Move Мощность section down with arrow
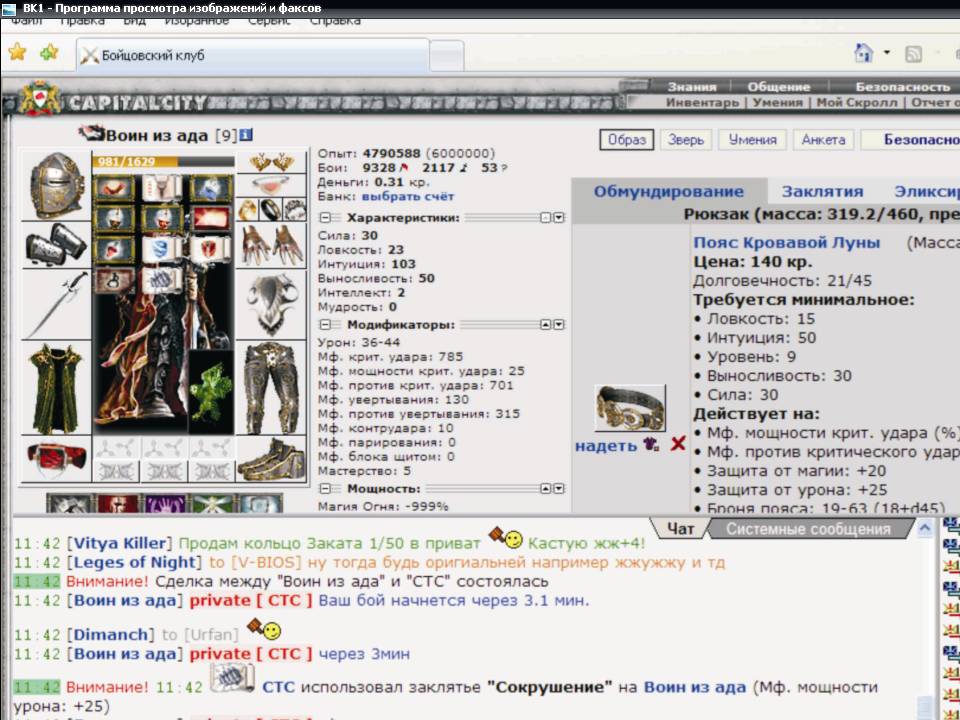Image resolution: width=960 pixels, height=720 pixels. 558,489
